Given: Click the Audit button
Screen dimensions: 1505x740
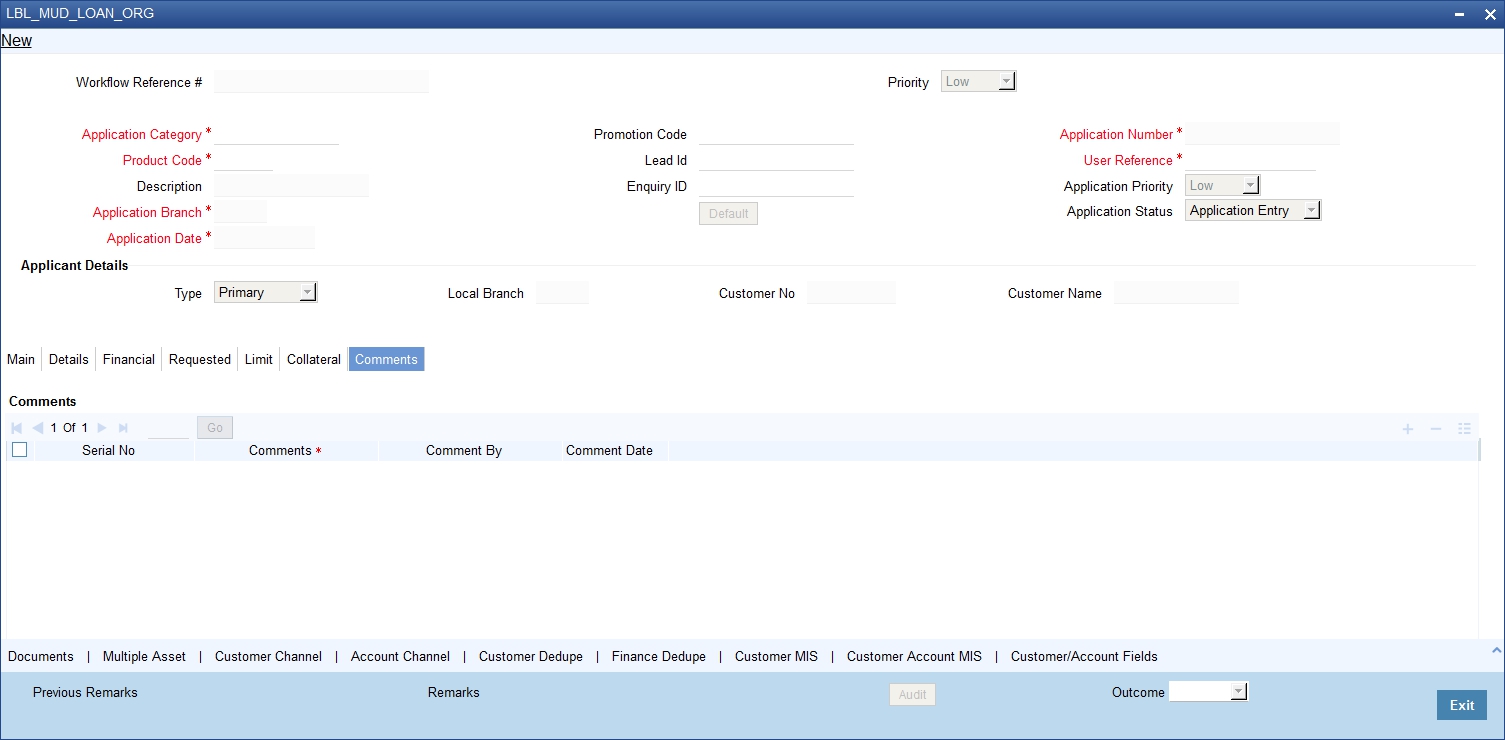Looking at the screenshot, I should (912, 694).
